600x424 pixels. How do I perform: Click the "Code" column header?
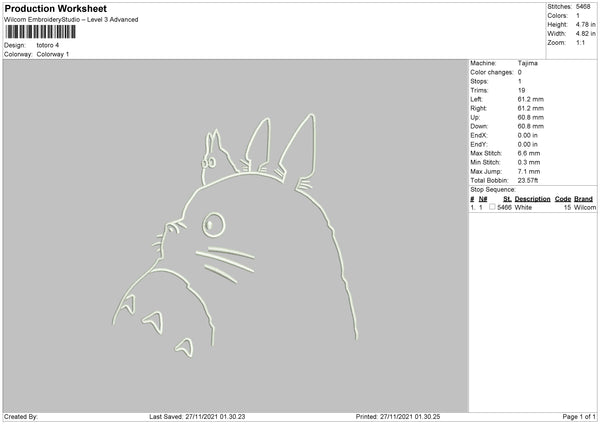[563, 199]
